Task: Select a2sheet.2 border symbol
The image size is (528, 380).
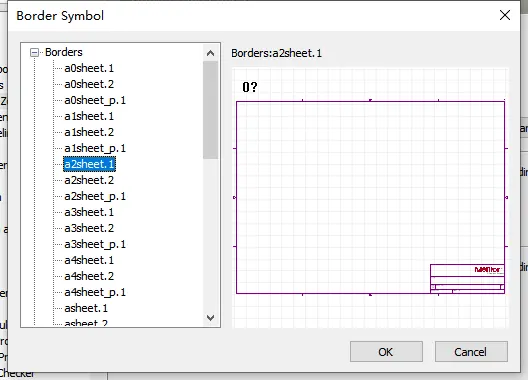Action: tap(89, 180)
